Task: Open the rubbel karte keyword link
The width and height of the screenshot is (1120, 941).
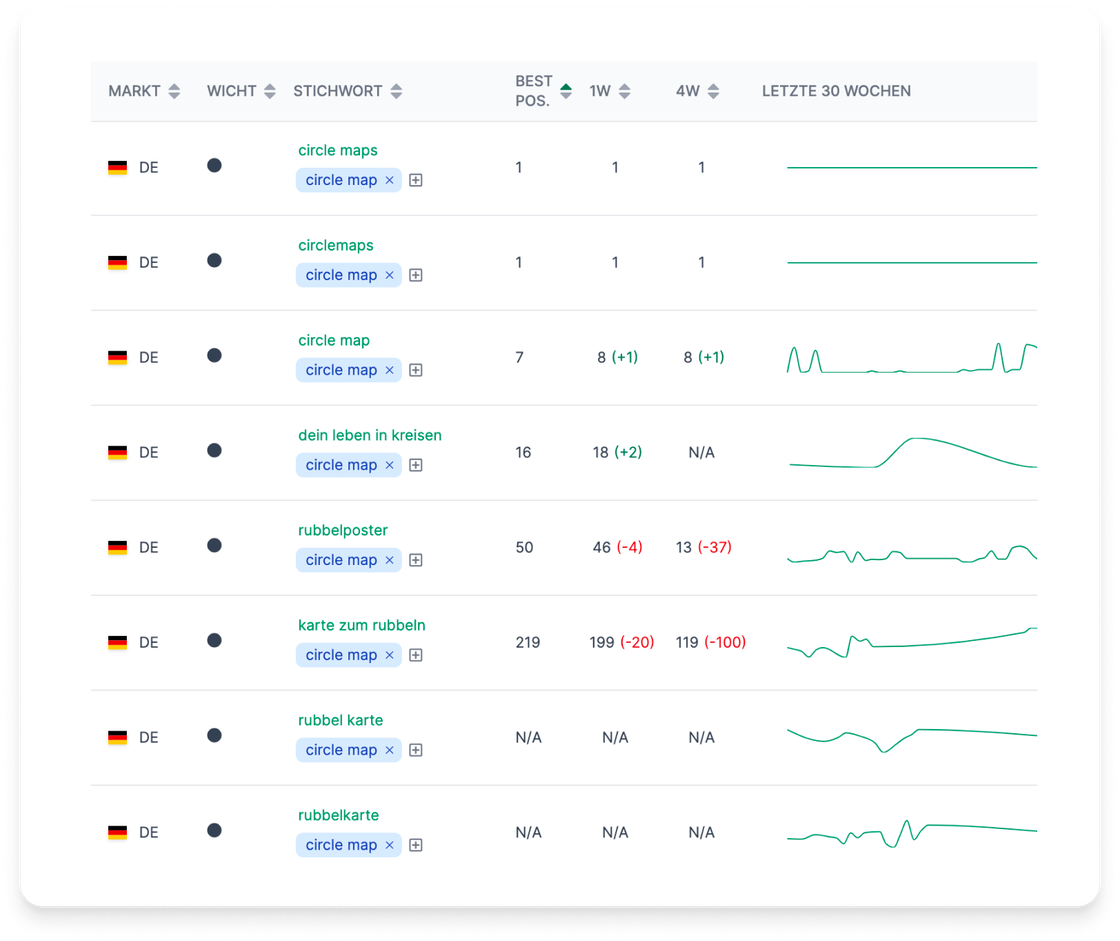Action: point(340,721)
